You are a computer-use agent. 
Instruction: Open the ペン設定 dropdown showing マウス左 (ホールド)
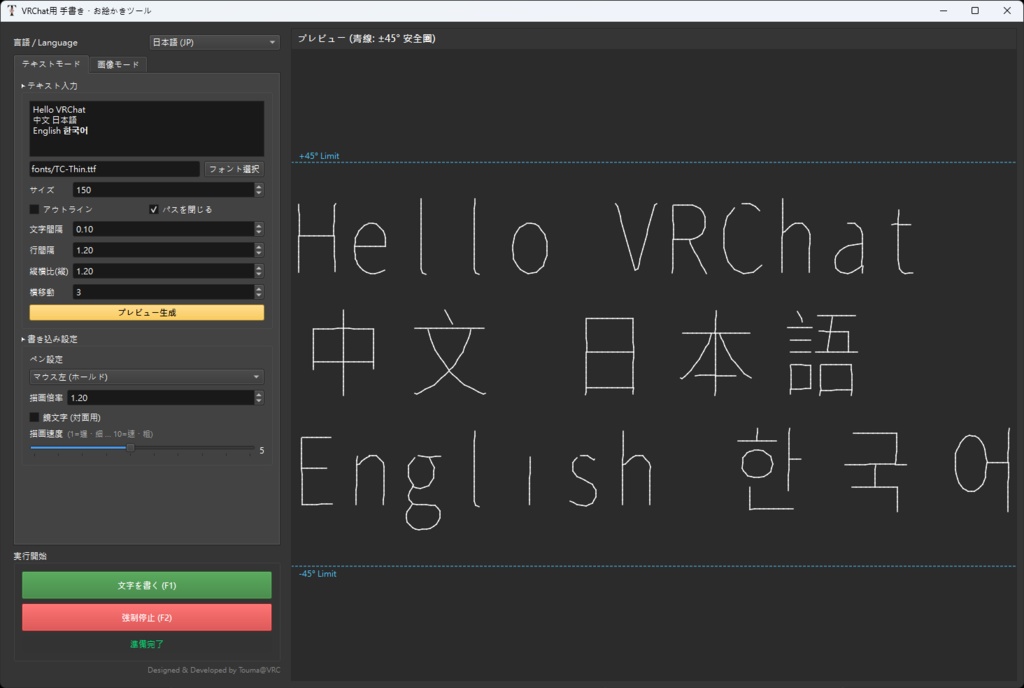pos(146,379)
